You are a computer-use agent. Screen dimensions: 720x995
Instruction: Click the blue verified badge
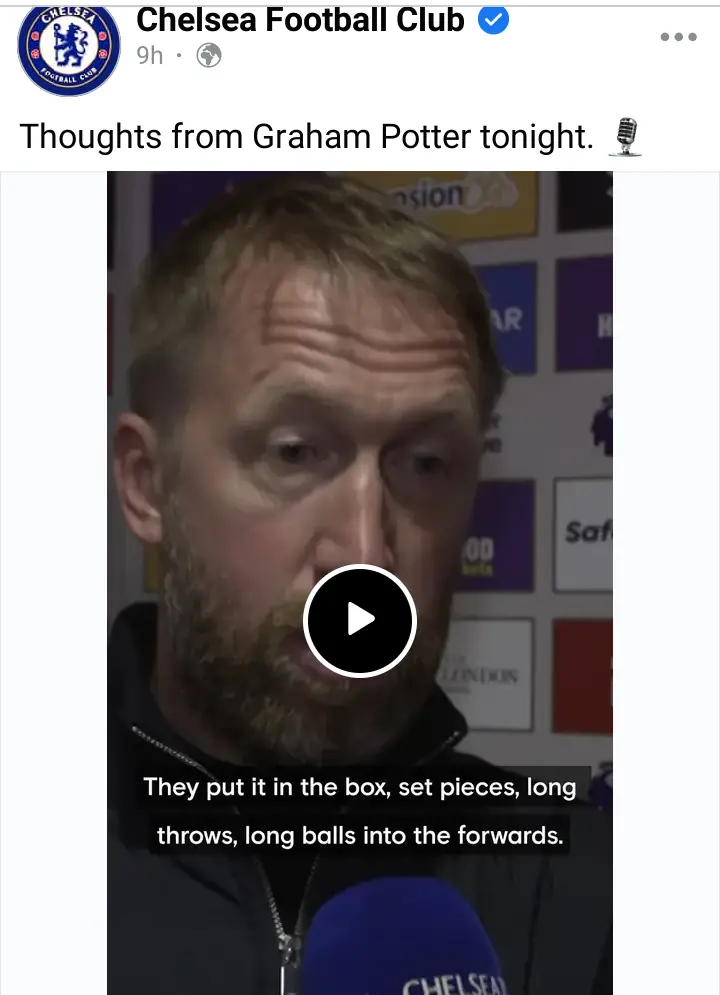[x=493, y=20]
